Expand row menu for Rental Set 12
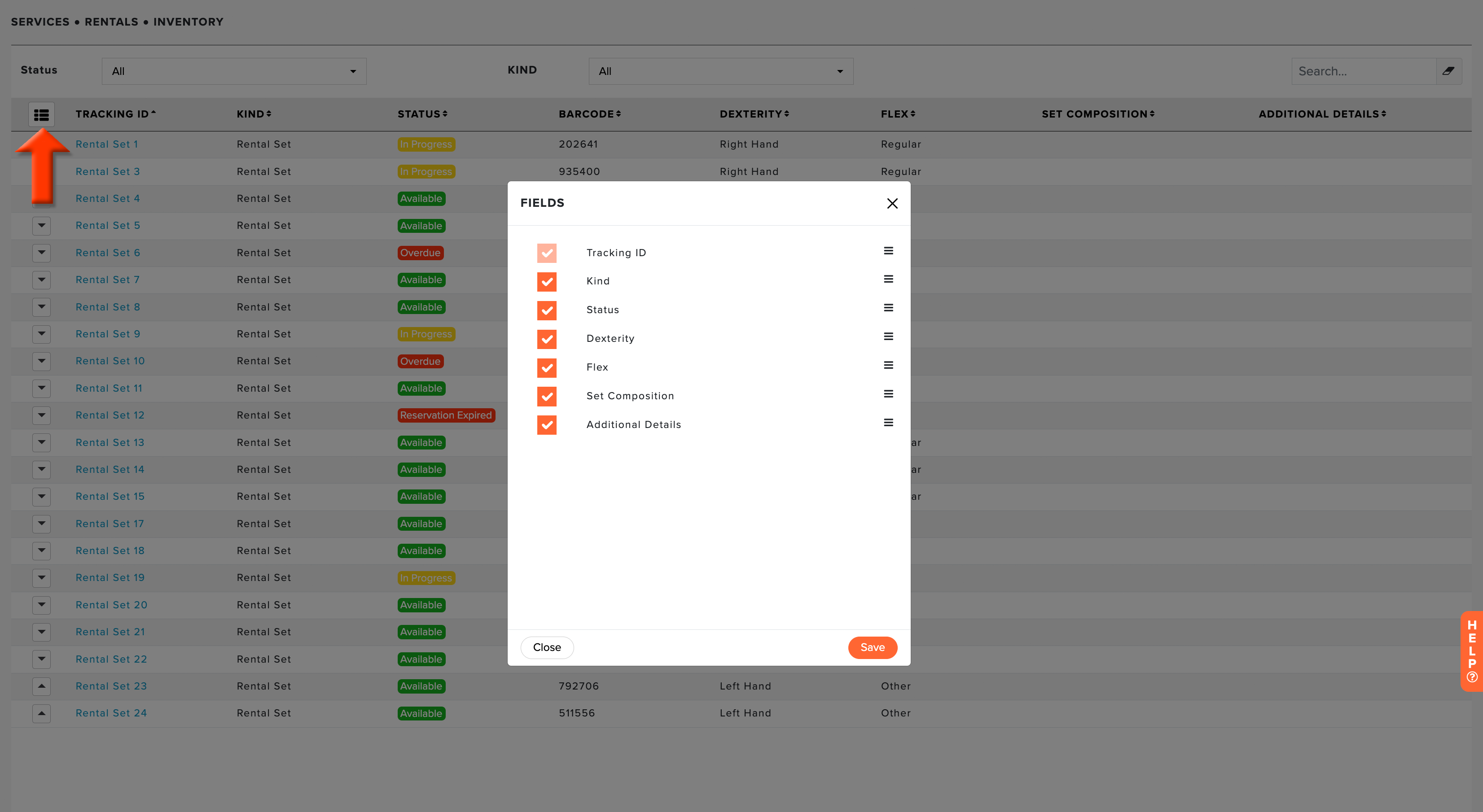Screen dimensions: 1483x812 point(41,415)
